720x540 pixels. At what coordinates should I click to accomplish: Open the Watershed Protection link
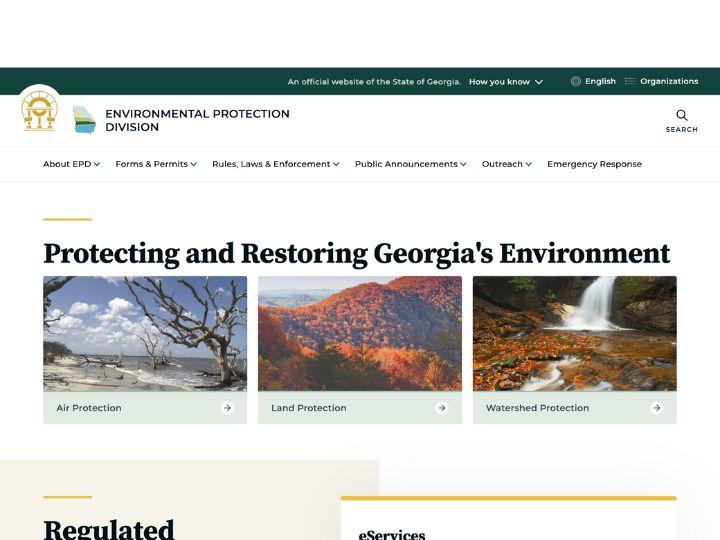tap(537, 408)
